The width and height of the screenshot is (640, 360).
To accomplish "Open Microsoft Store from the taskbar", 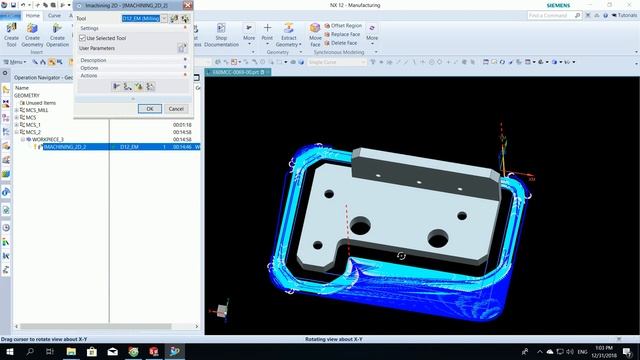I will pyautogui.click(x=92, y=351).
